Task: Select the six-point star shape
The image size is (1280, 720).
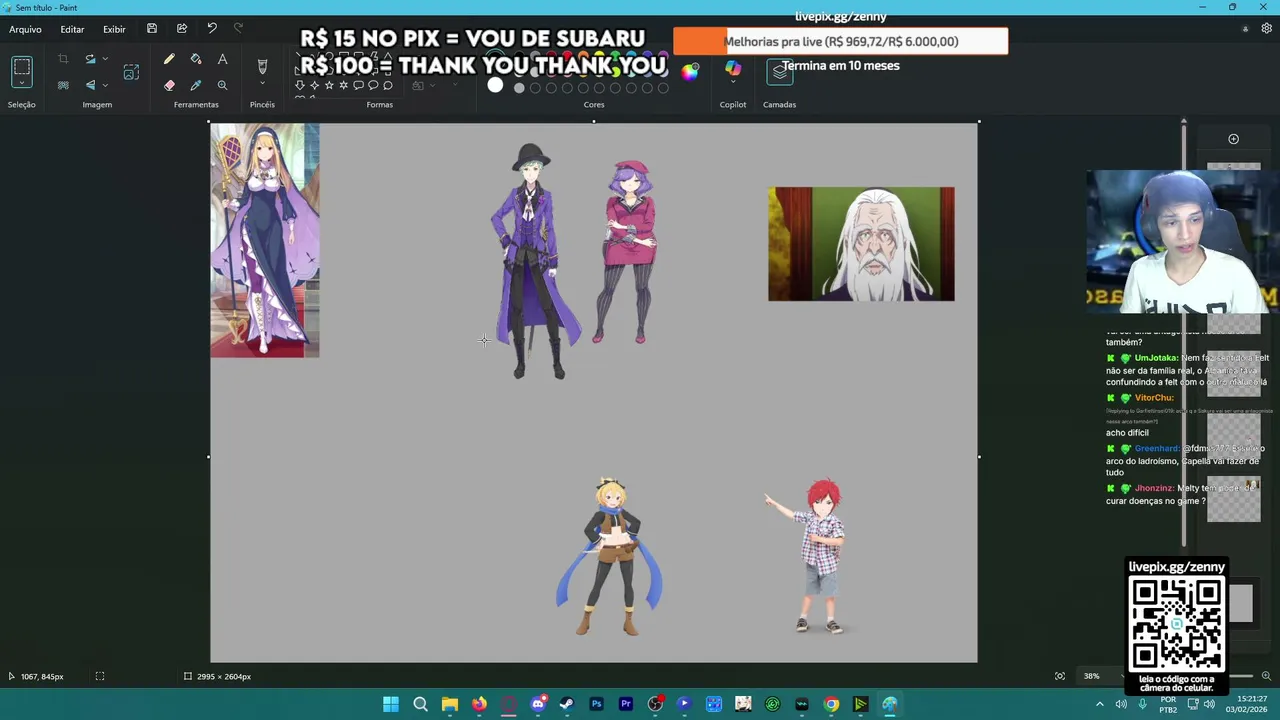Action: (344, 85)
